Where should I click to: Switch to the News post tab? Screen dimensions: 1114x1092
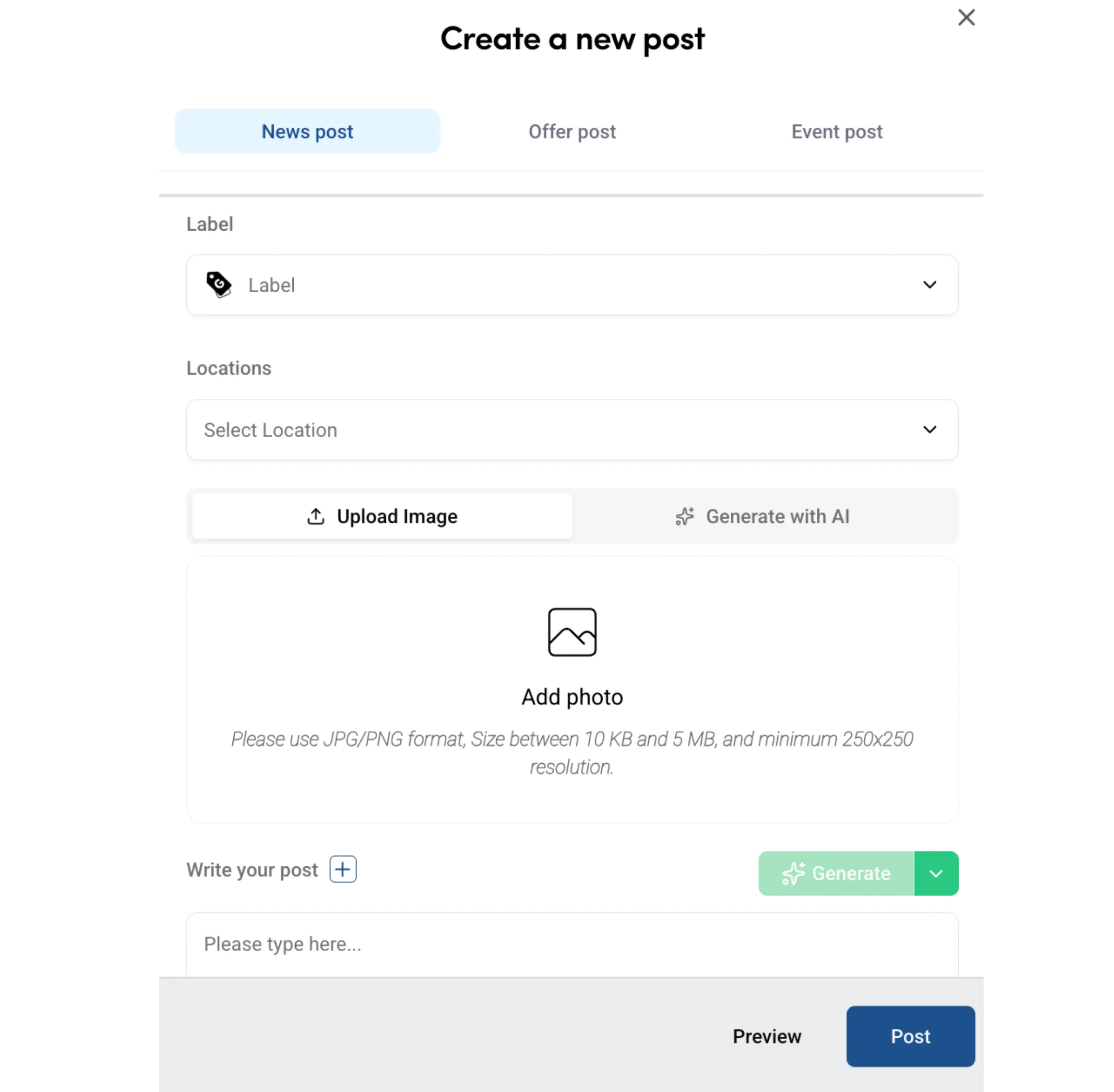307,131
